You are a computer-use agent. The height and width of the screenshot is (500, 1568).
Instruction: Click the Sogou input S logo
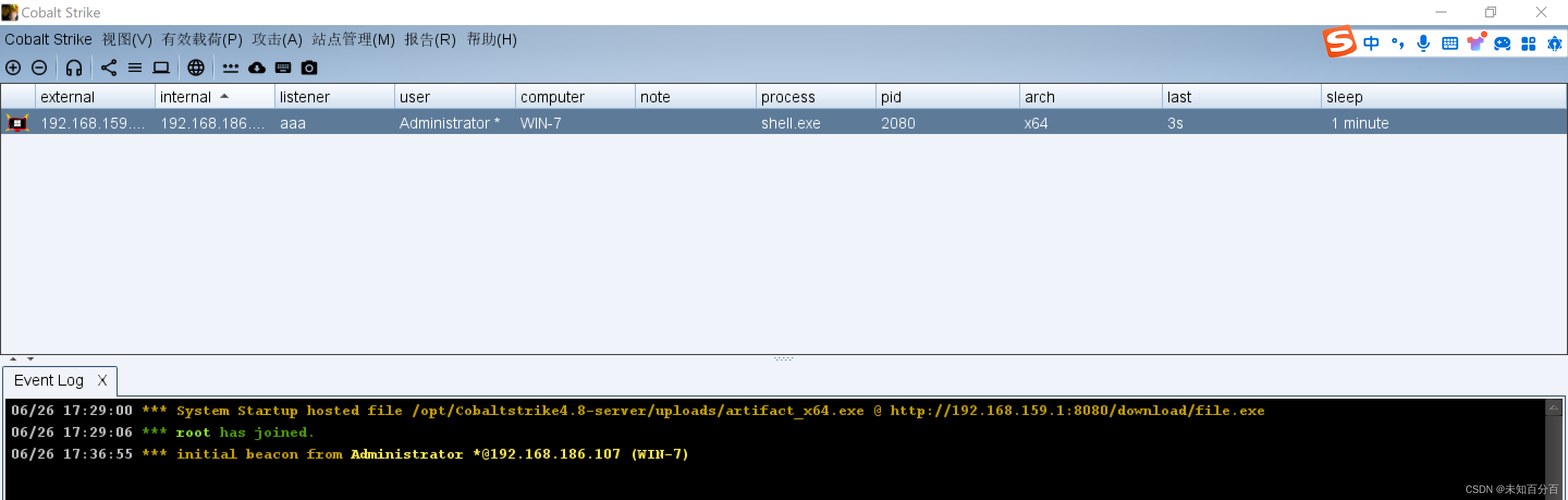pos(1340,41)
